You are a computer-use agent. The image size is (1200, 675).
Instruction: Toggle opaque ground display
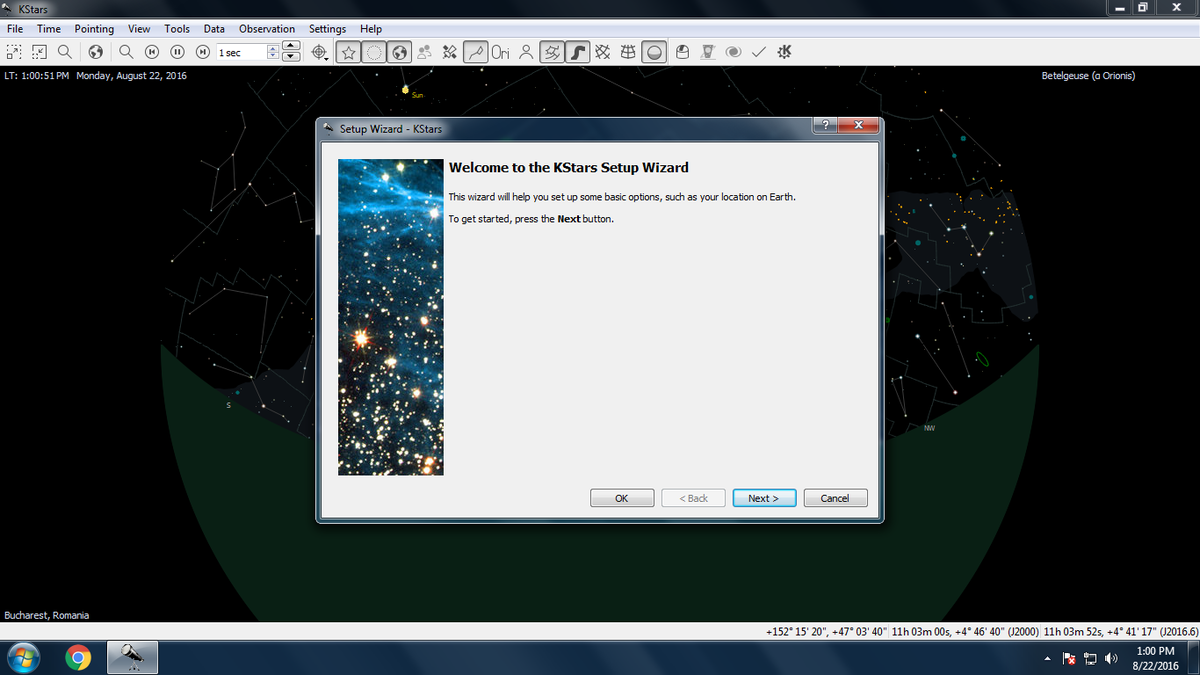(654, 52)
